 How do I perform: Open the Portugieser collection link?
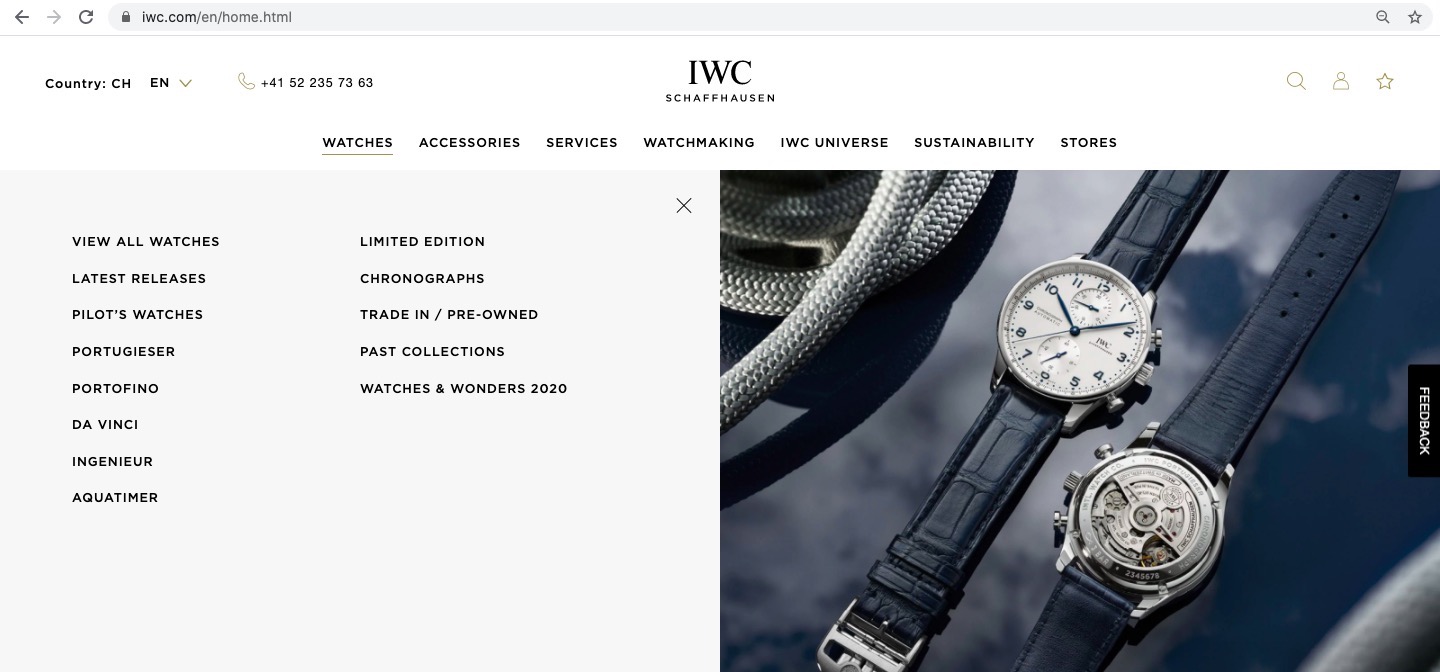point(124,352)
